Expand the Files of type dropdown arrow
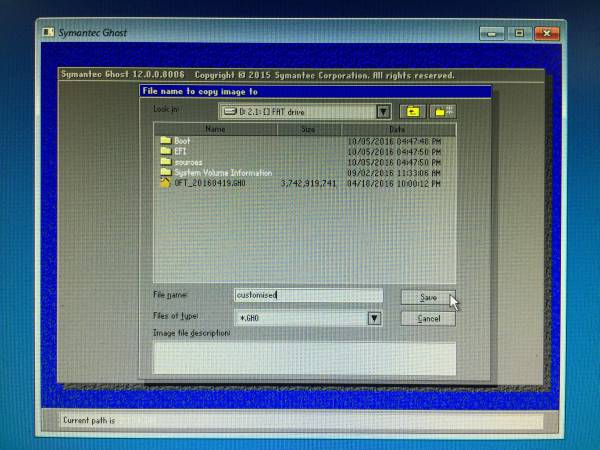 374,318
